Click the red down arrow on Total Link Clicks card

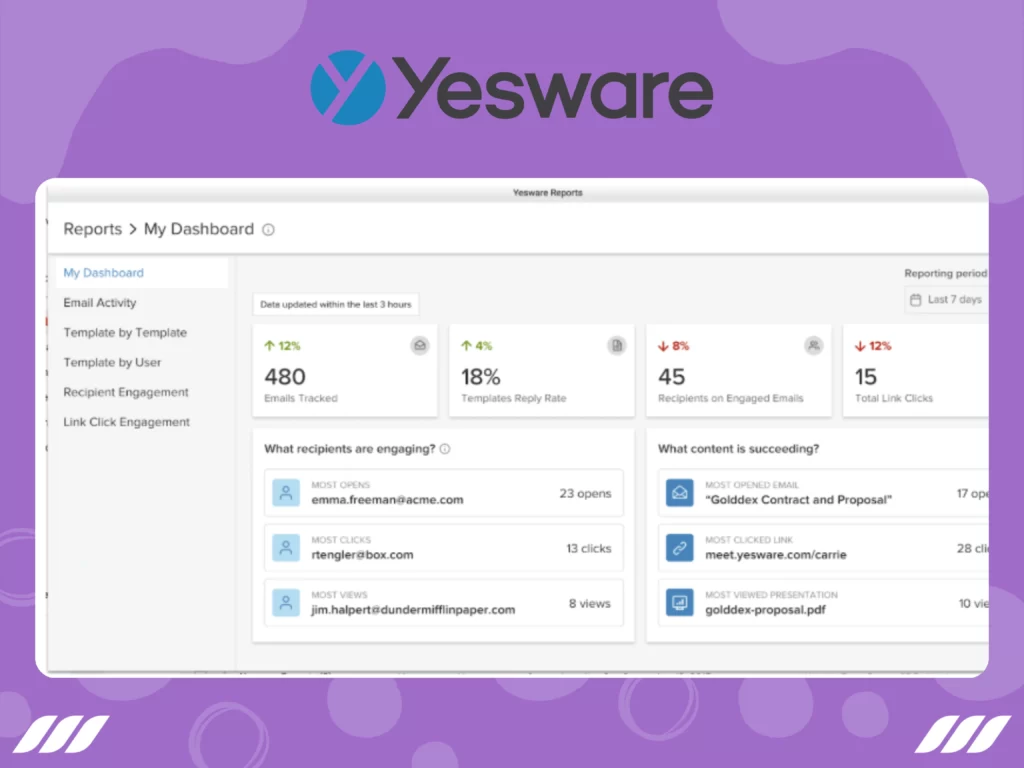pos(860,346)
